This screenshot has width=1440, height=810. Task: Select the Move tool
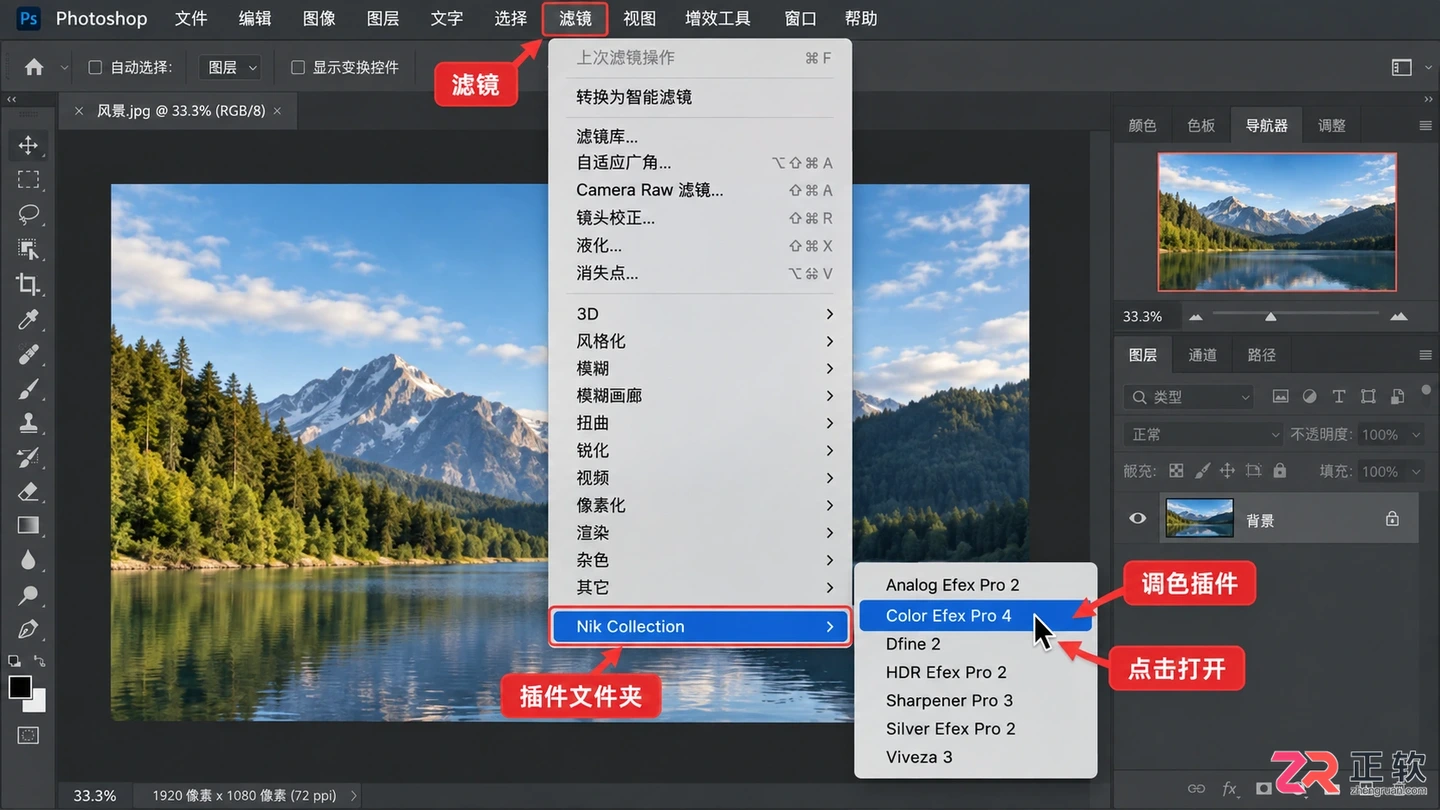(x=28, y=145)
